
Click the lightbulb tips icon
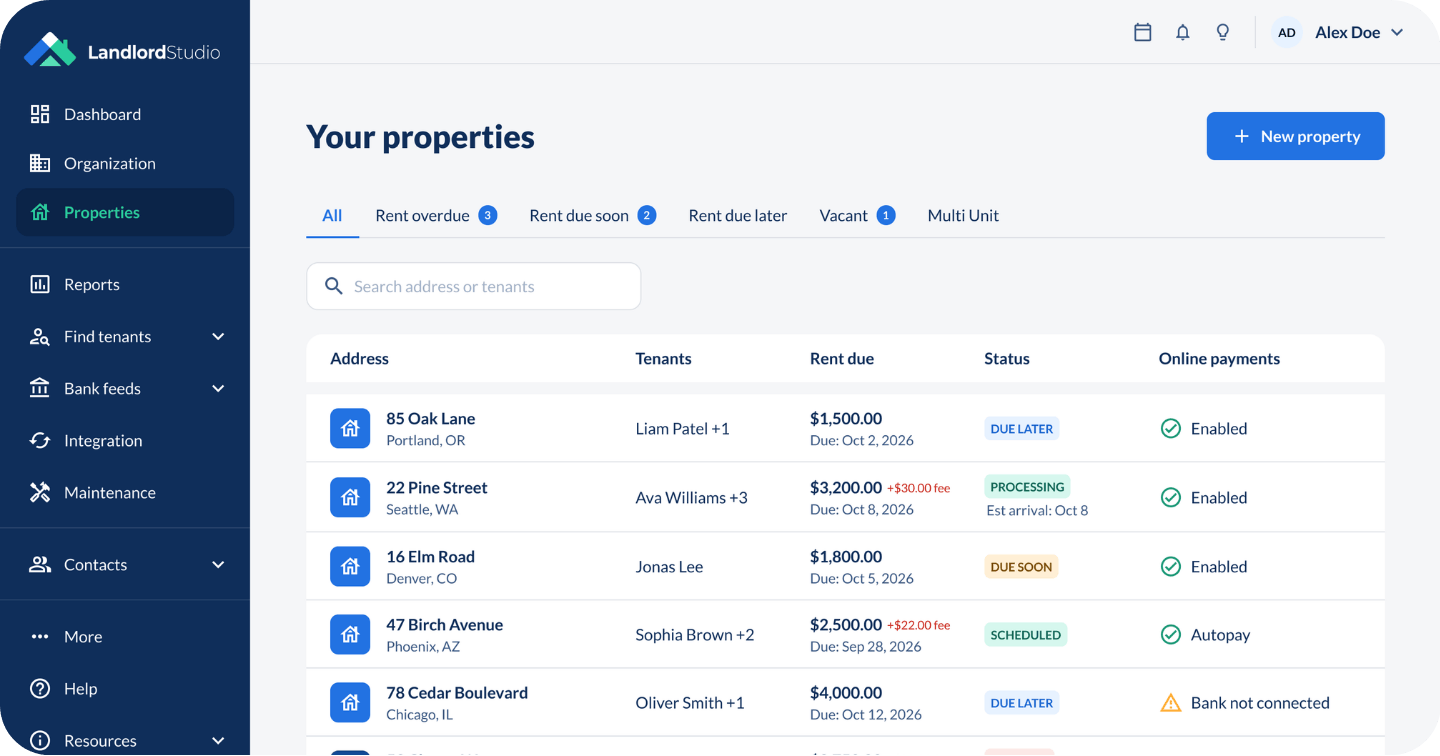click(x=1223, y=33)
